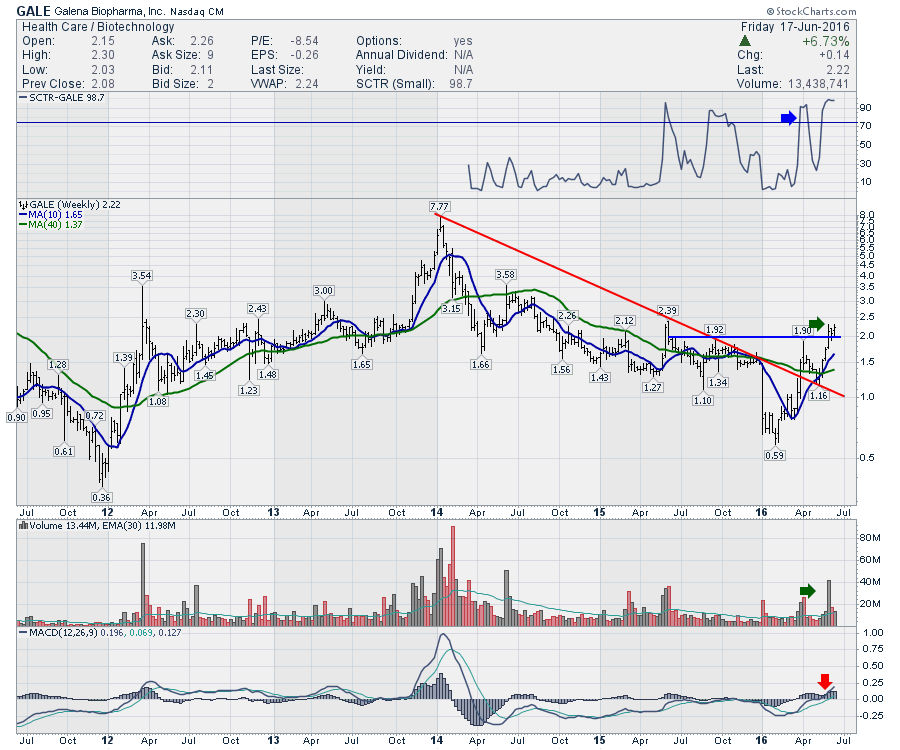900x750 pixels.
Task: Select the EPS value -0.26
Action: coord(304,55)
